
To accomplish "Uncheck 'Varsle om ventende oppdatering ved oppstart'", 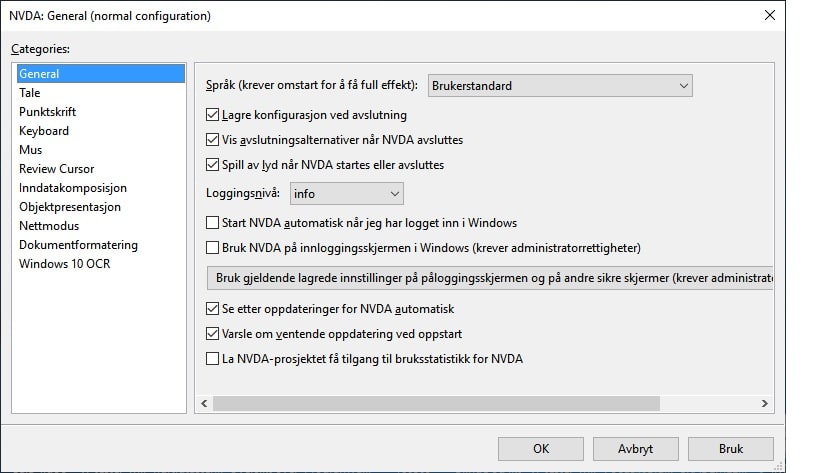I will click(212, 334).
